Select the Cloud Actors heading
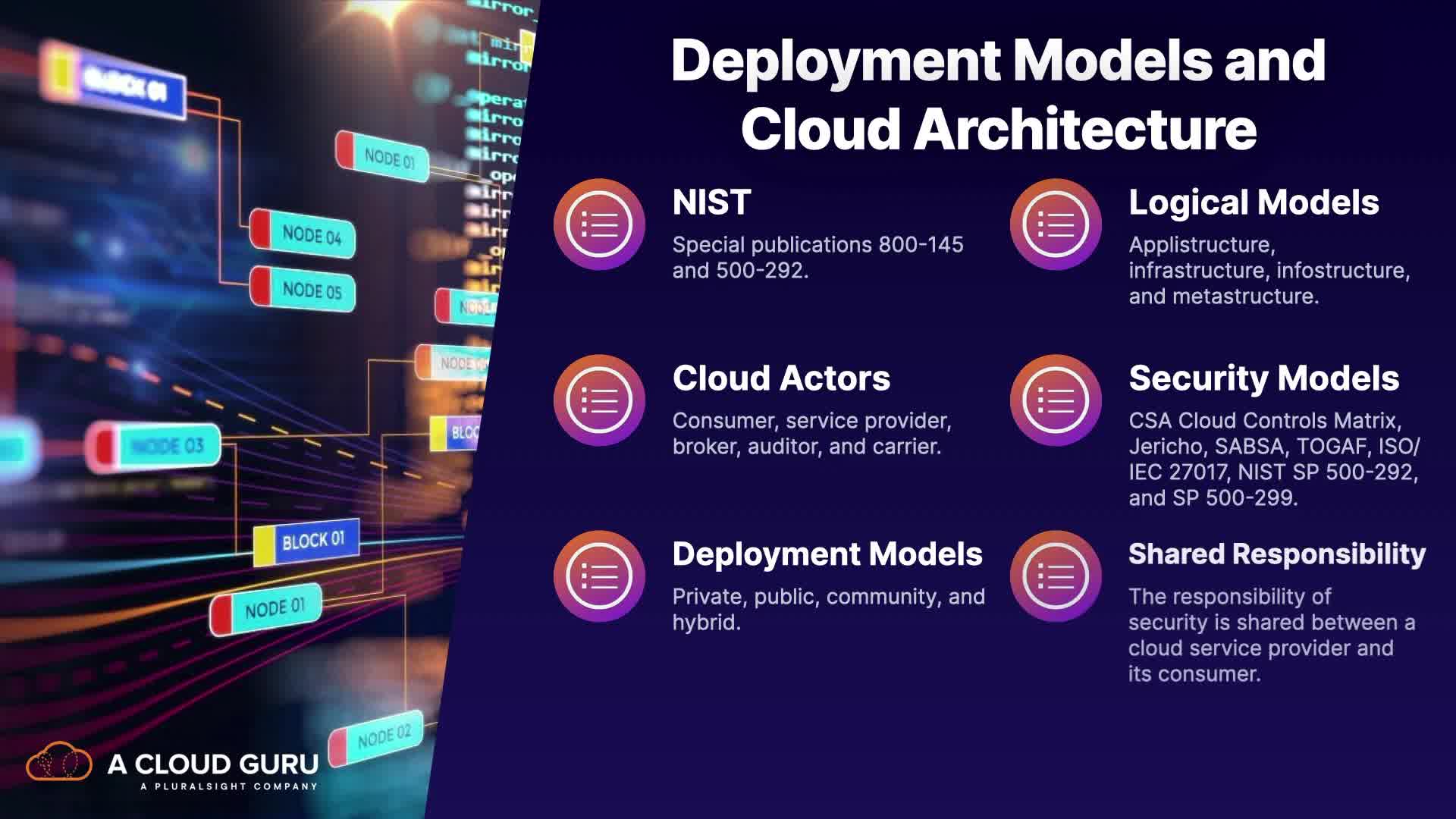 click(781, 378)
